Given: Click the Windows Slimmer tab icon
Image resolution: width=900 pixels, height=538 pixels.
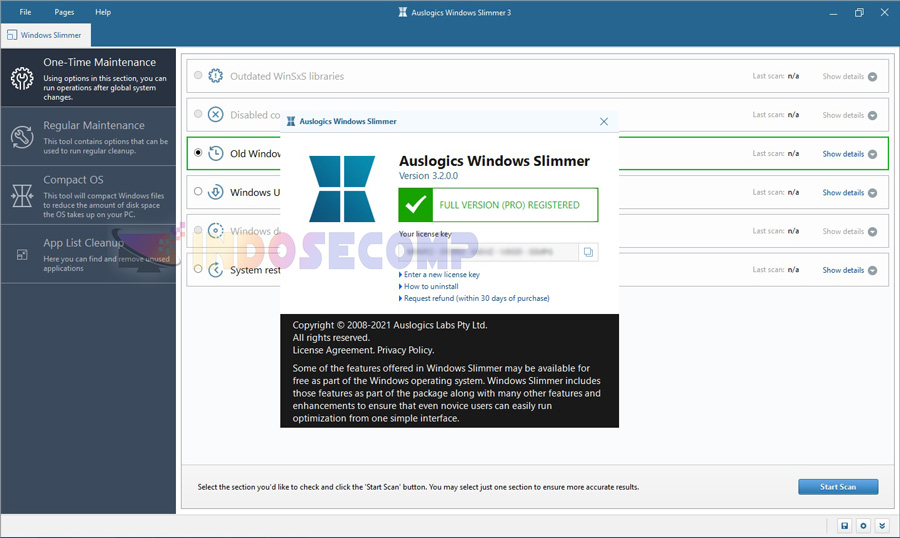Looking at the screenshot, I should [12, 35].
